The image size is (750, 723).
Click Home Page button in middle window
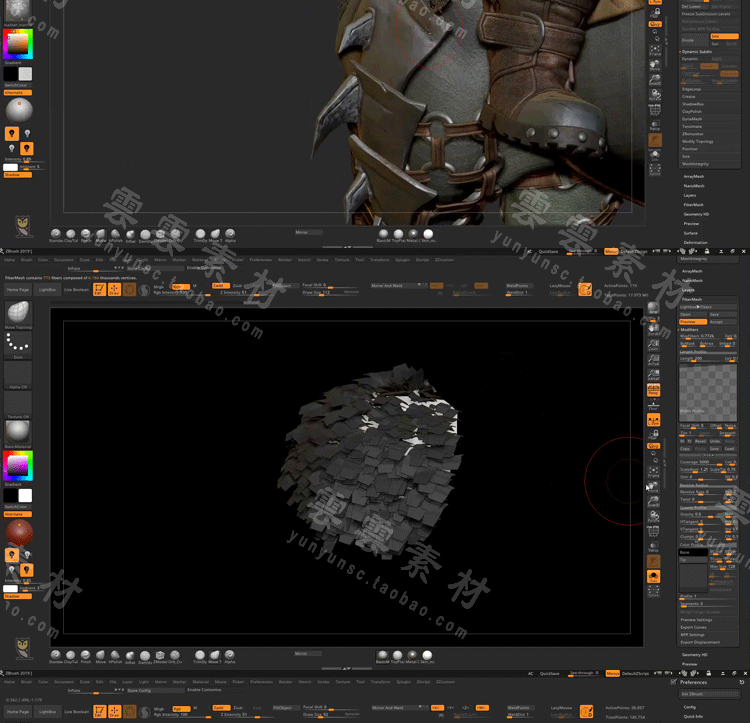tap(18, 289)
